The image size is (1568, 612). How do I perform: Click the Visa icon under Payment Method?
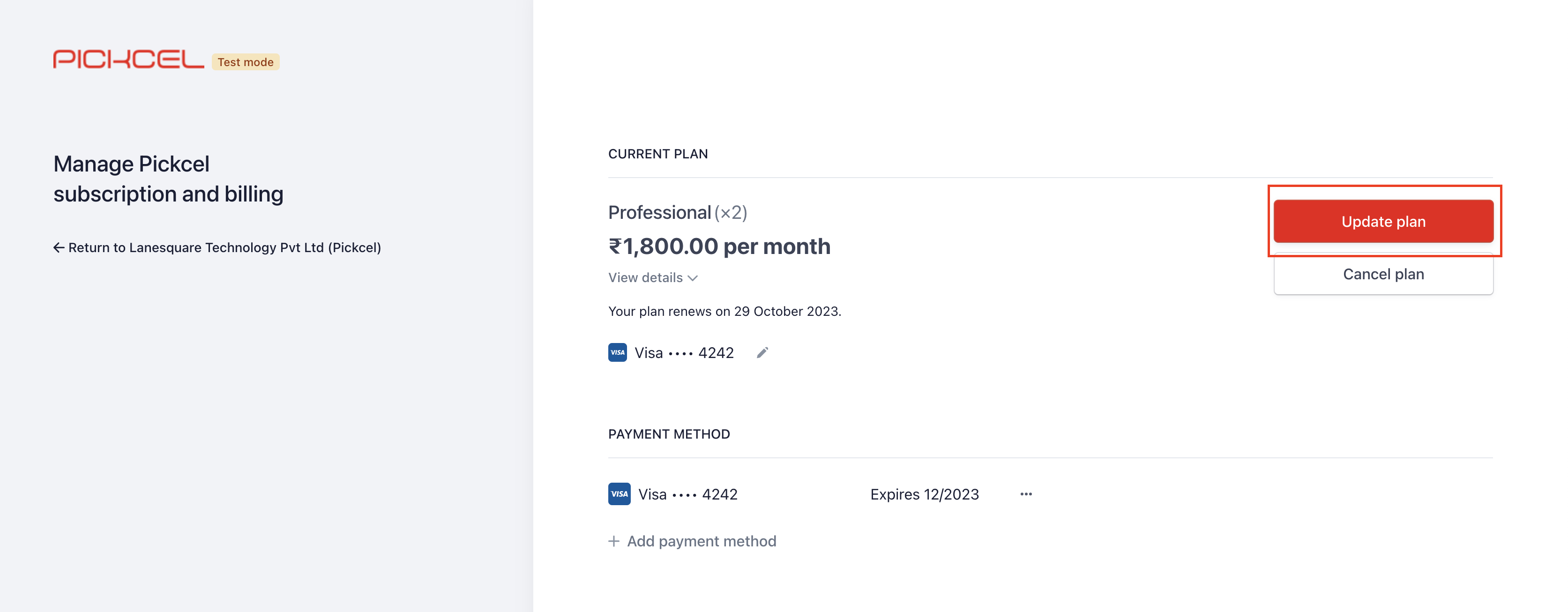tap(619, 494)
